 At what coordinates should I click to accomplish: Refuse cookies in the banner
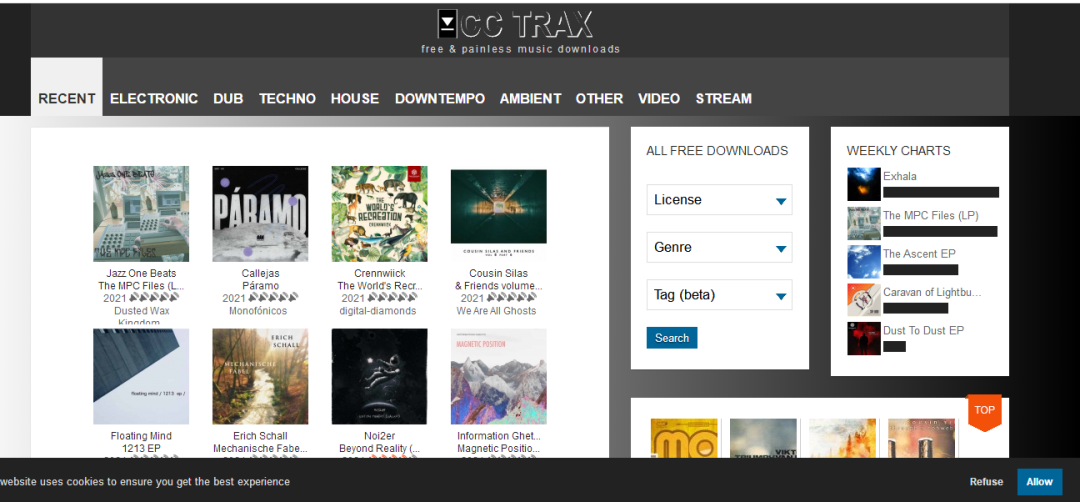pos(986,482)
